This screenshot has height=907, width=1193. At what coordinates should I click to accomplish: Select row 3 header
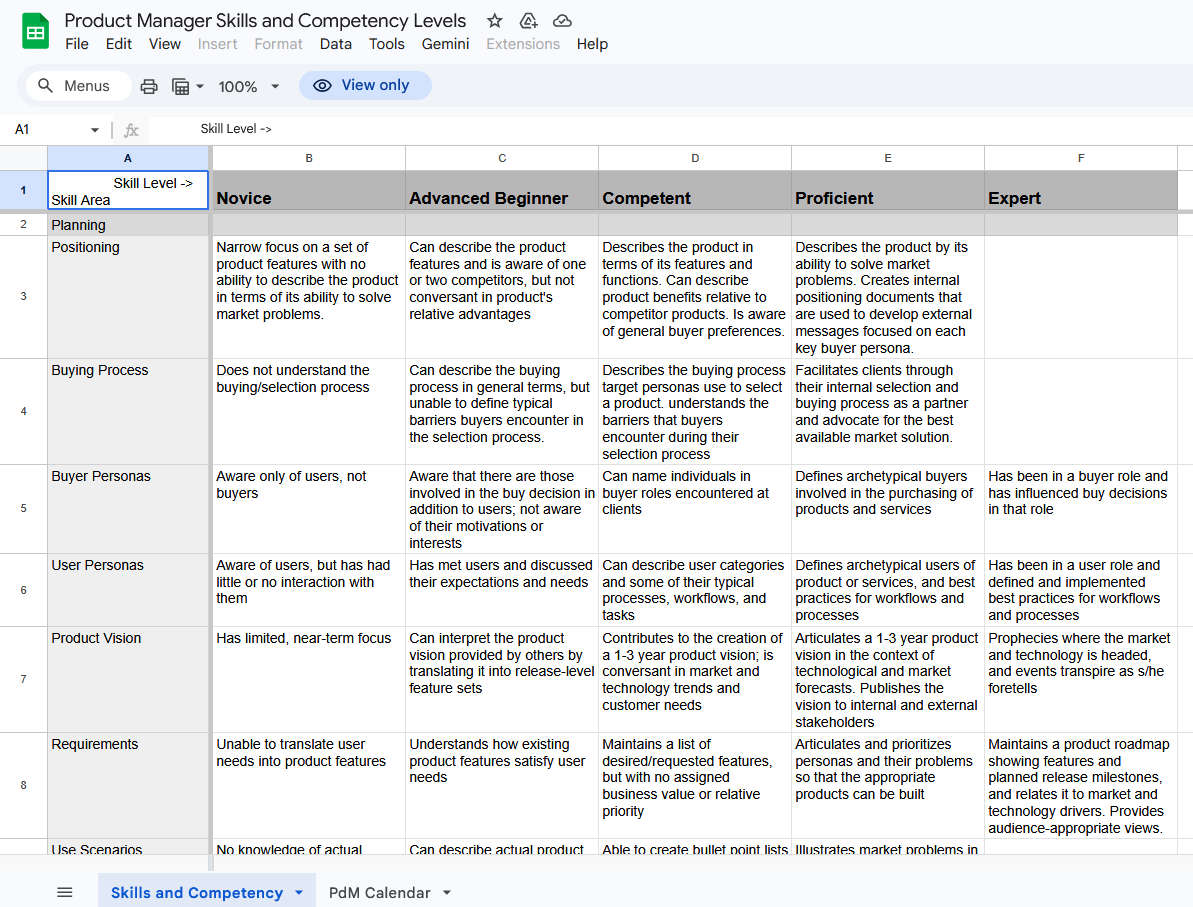click(24, 297)
